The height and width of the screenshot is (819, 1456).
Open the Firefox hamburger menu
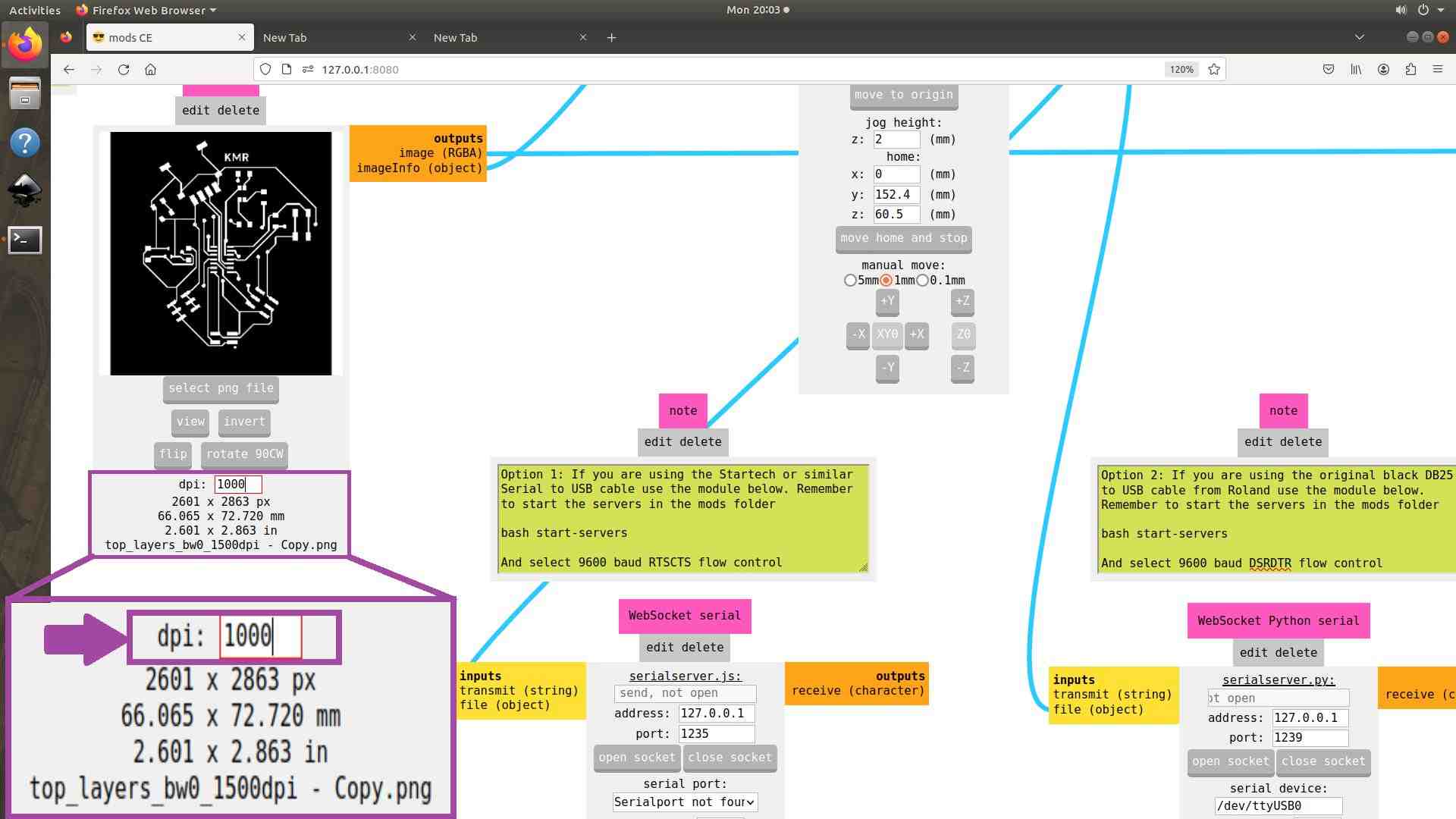coord(1437,70)
